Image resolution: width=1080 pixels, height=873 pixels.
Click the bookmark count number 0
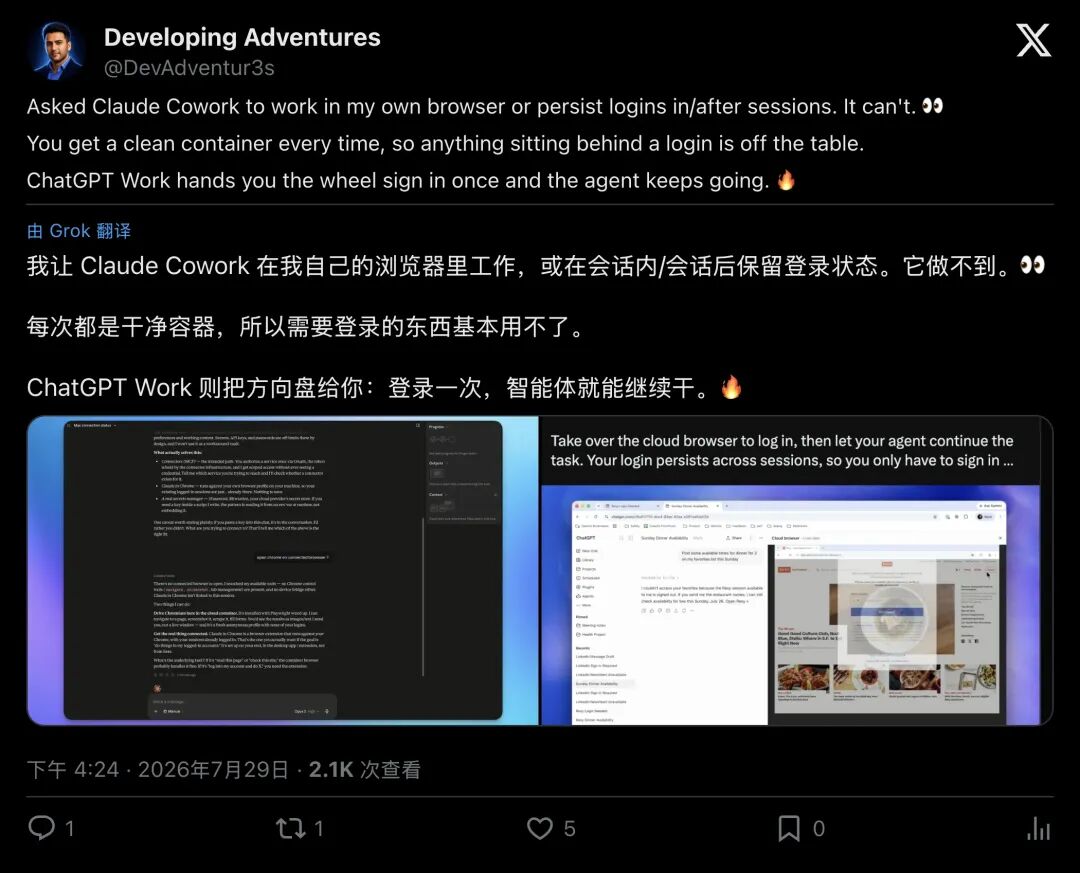818,828
